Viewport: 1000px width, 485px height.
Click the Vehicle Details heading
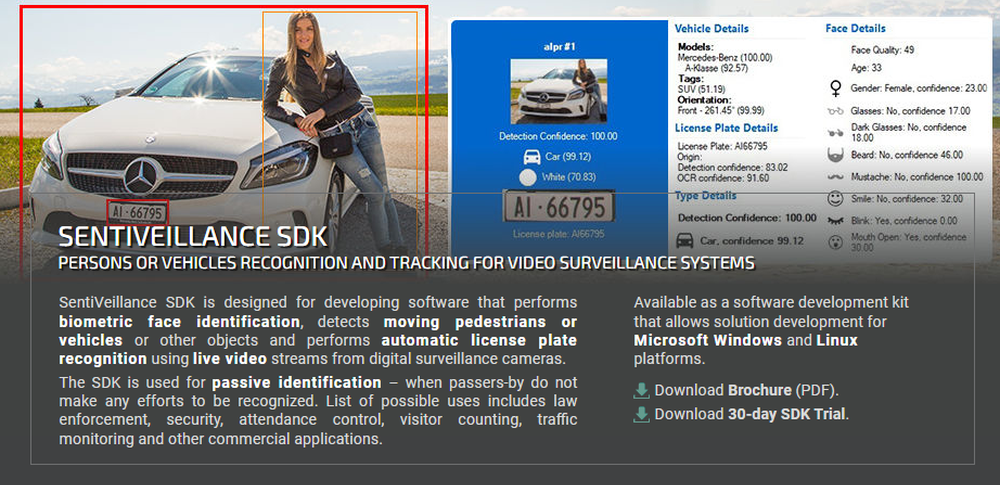pos(712,29)
